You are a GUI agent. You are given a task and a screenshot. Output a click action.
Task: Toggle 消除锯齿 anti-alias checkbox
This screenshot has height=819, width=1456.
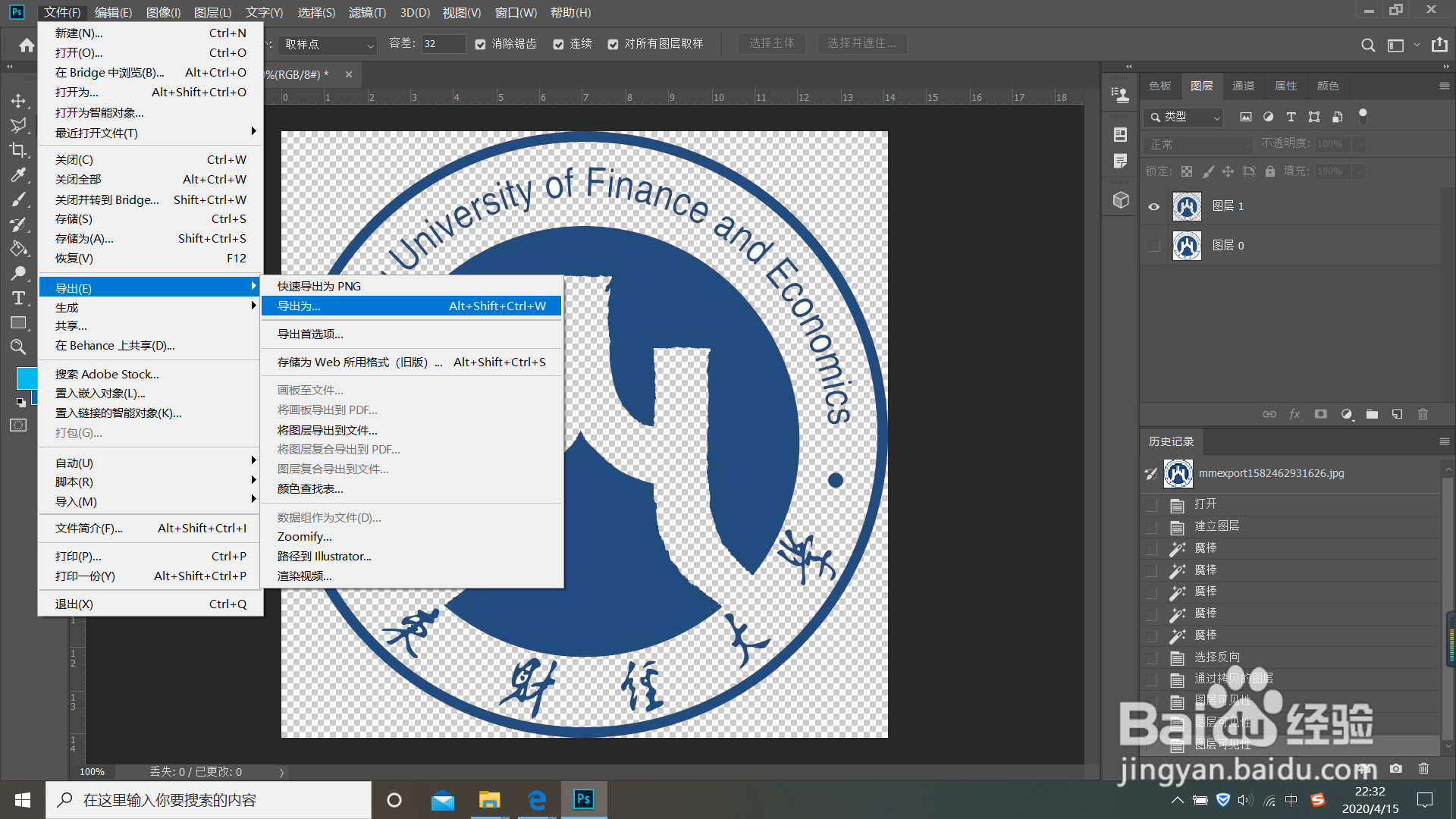pos(480,45)
